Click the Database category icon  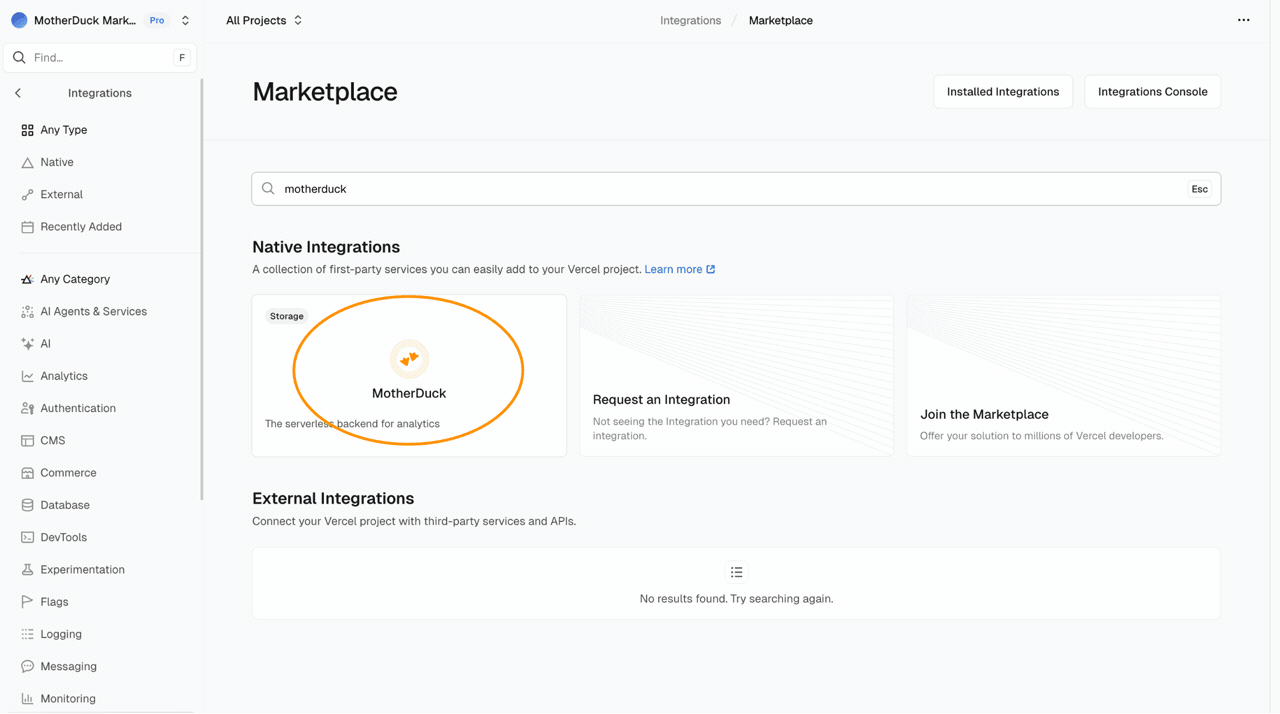click(26, 504)
